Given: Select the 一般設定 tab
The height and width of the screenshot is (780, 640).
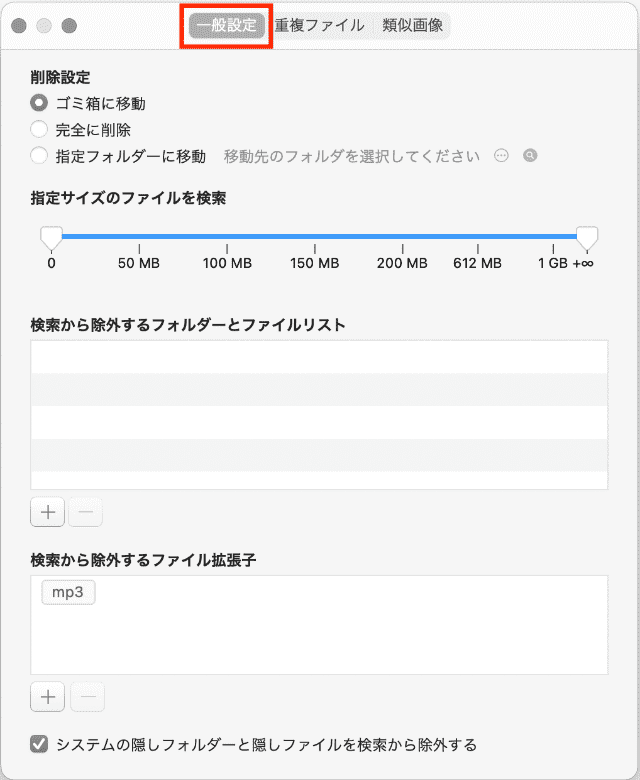Looking at the screenshot, I should click(x=227, y=25).
